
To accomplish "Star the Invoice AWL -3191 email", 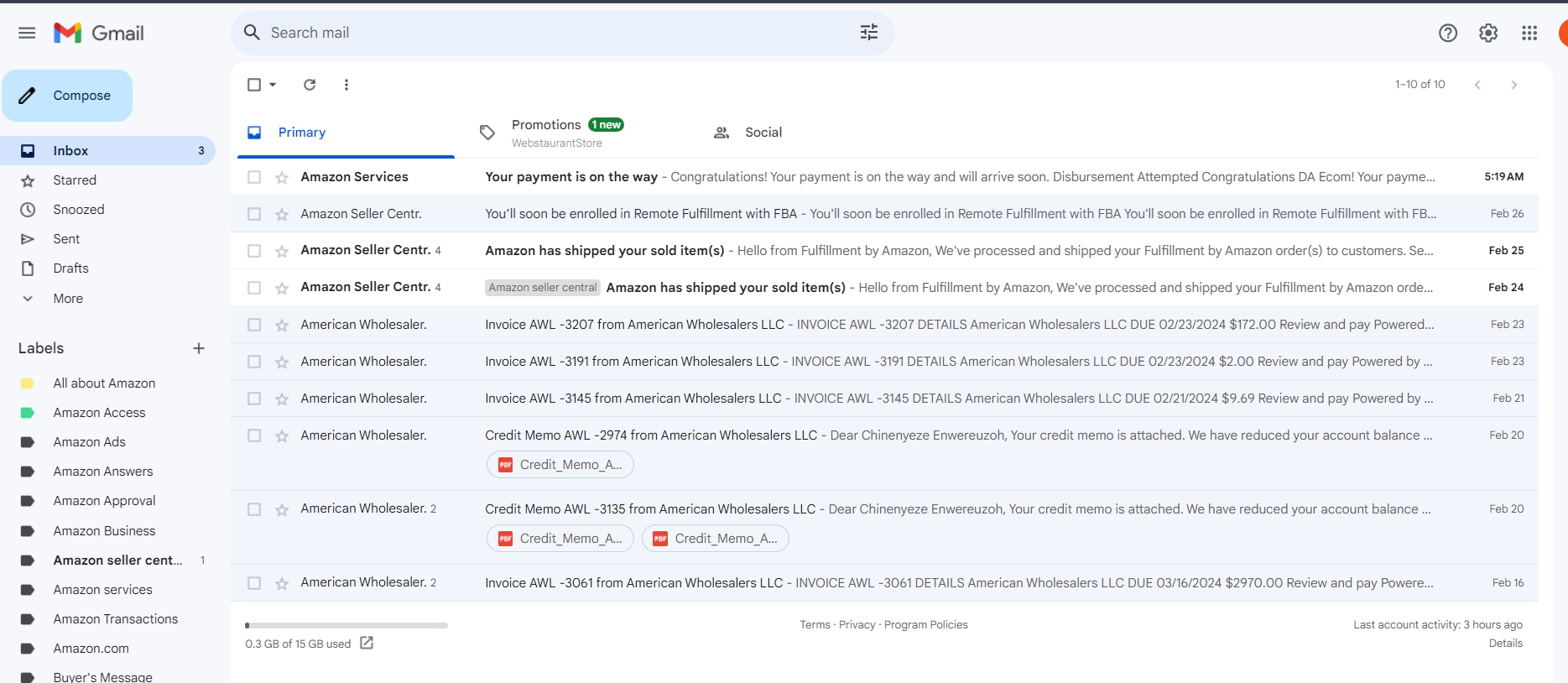I will 282,362.
